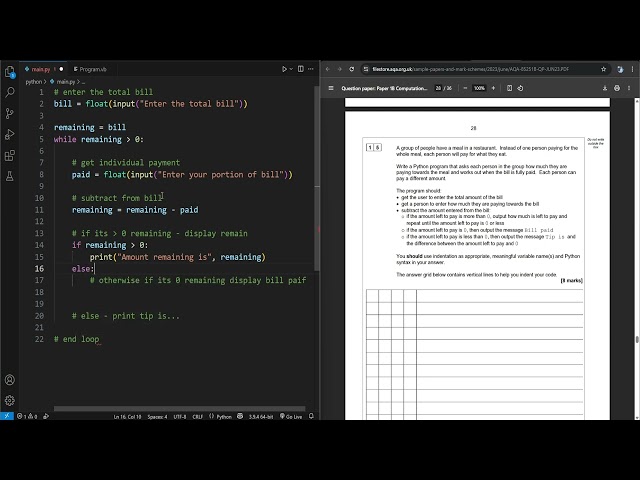This screenshot has height=480, width=640.
Task: Click 'while remaining > 0:' code line
Action: (x=99, y=139)
